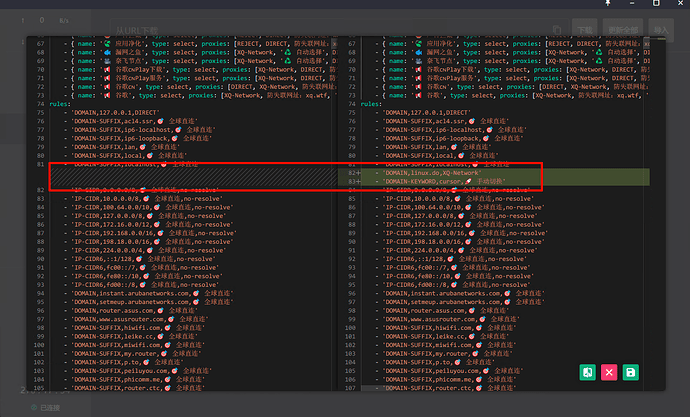Click 'IP-CIDR6,fc00::/7' line in left pane
The width and height of the screenshot is (690, 417).
[x=145, y=267]
